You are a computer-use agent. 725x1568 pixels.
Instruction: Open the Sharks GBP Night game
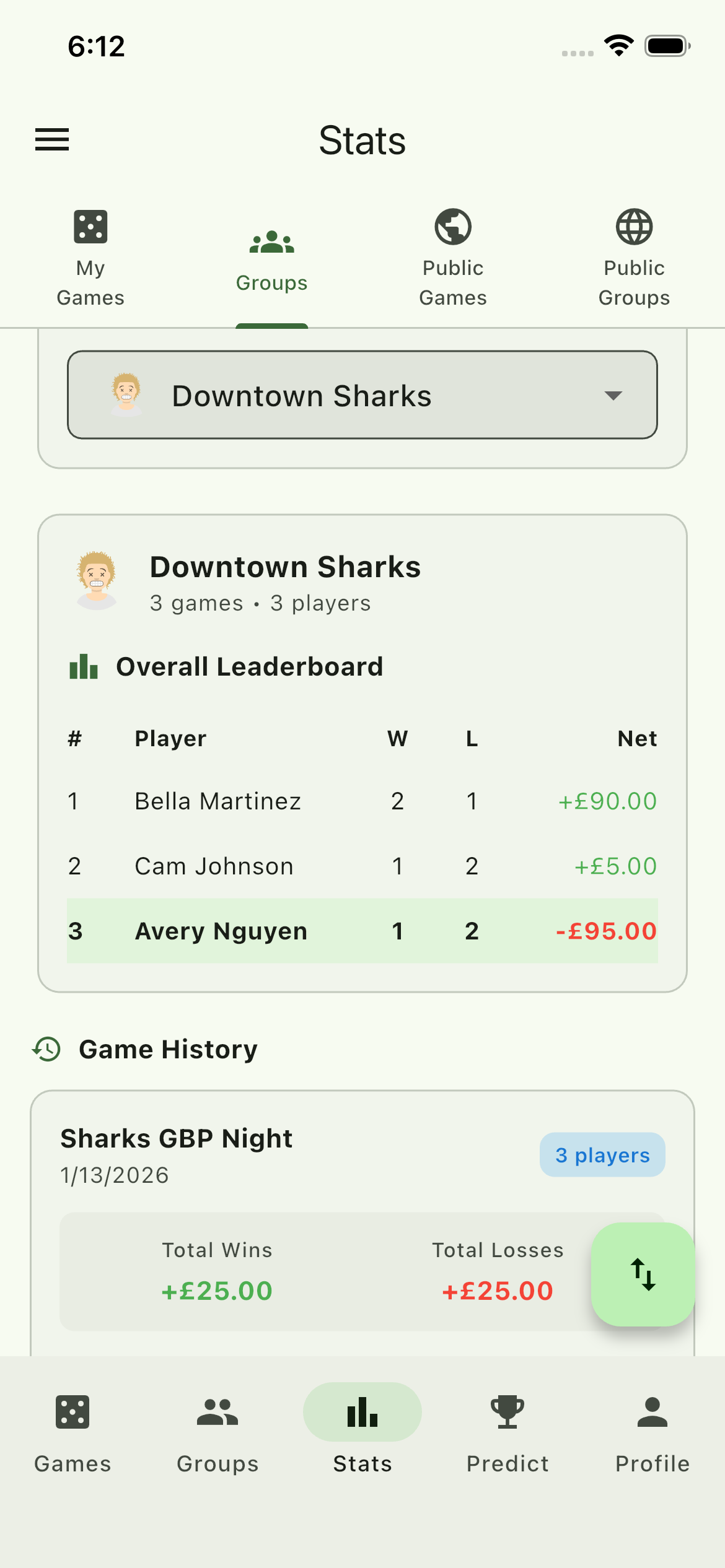[177, 1138]
